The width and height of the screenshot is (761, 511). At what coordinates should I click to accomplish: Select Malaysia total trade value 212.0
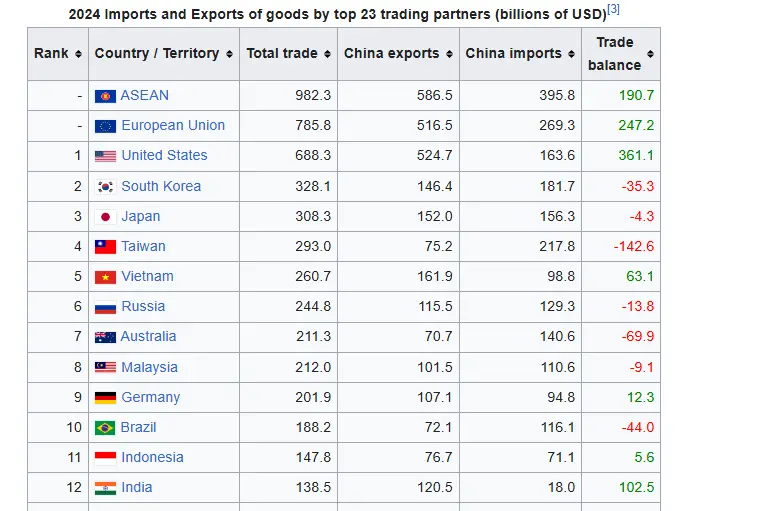point(313,367)
